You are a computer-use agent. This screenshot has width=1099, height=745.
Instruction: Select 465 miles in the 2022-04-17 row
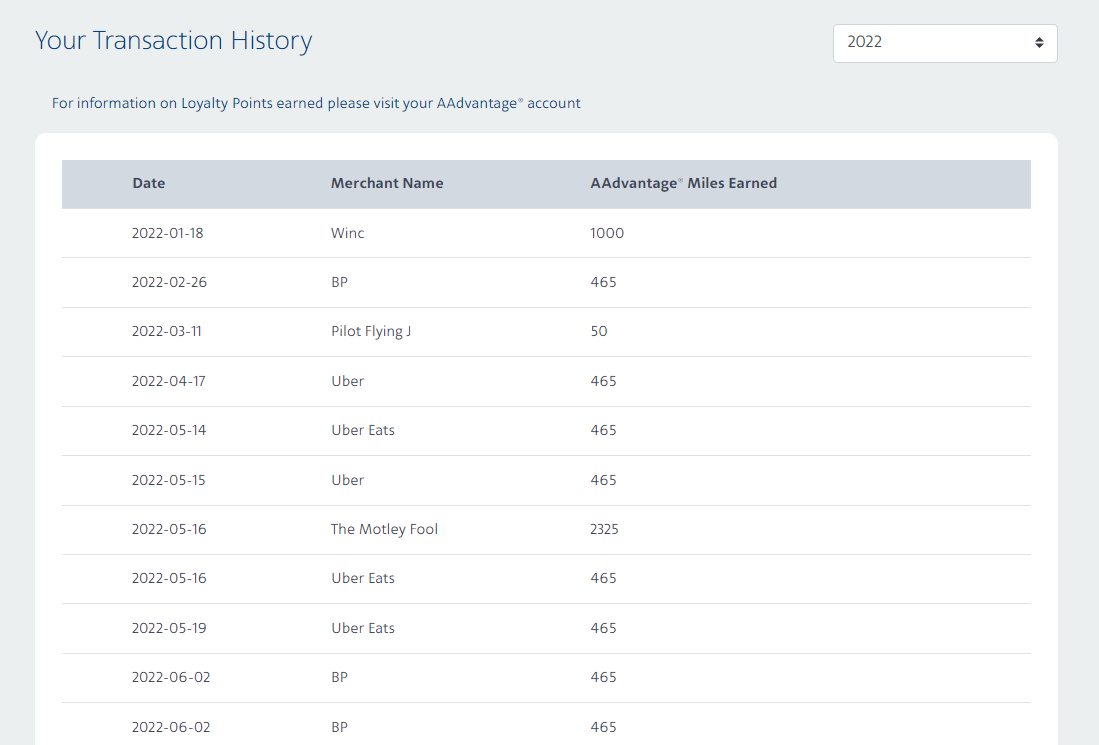(603, 381)
